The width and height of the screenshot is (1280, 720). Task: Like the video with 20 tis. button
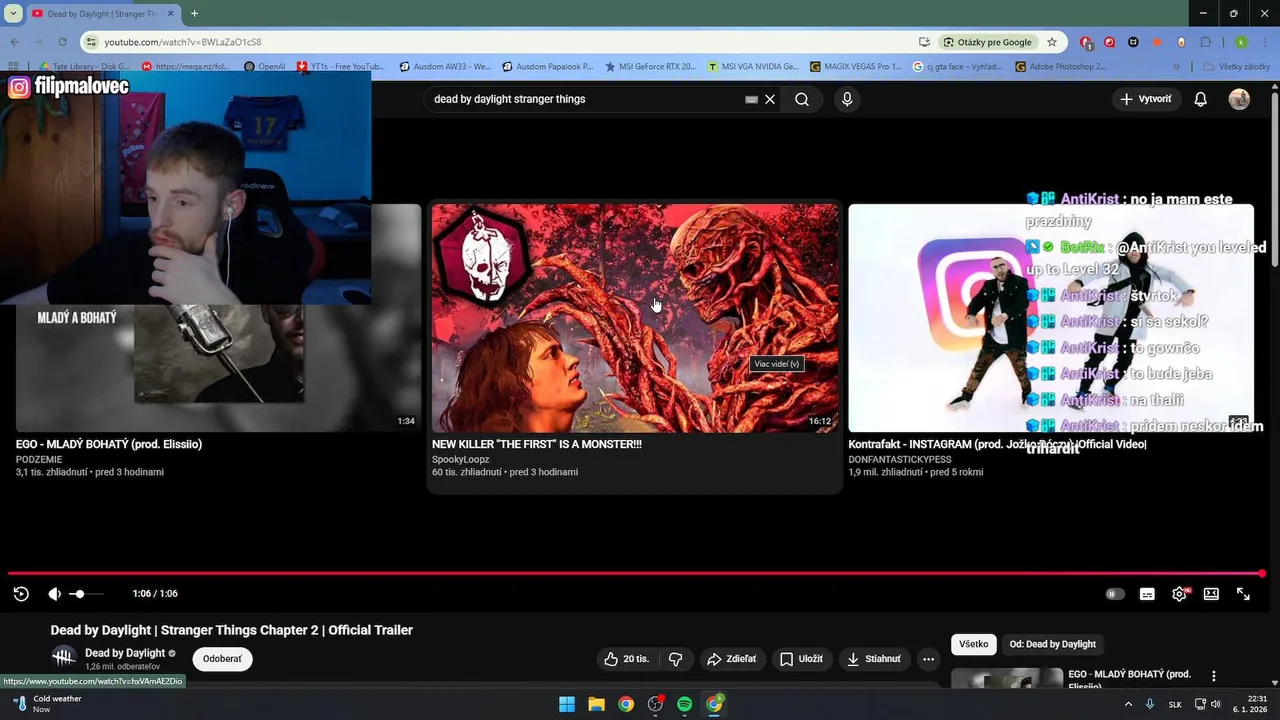click(627, 659)
